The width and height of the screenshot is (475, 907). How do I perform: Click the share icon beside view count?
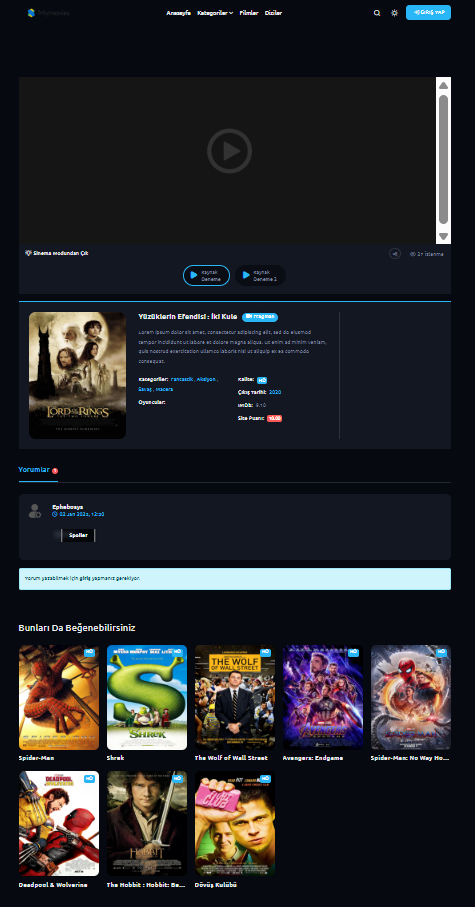(x=395, y=253)
